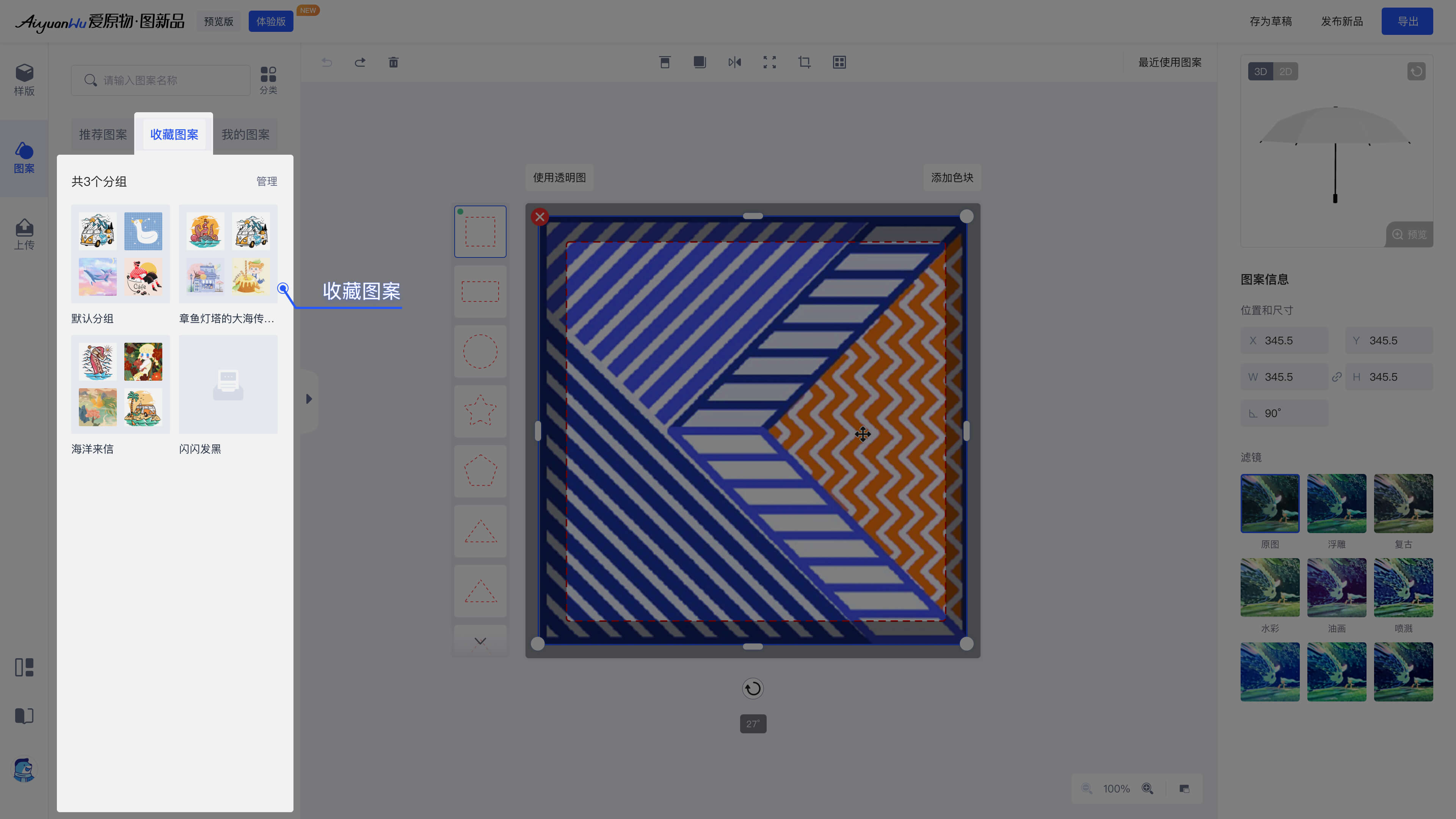The image size is (1456, 819).
Task: Collapse the pattern panel arrow handle
Action: coord(309,399)
